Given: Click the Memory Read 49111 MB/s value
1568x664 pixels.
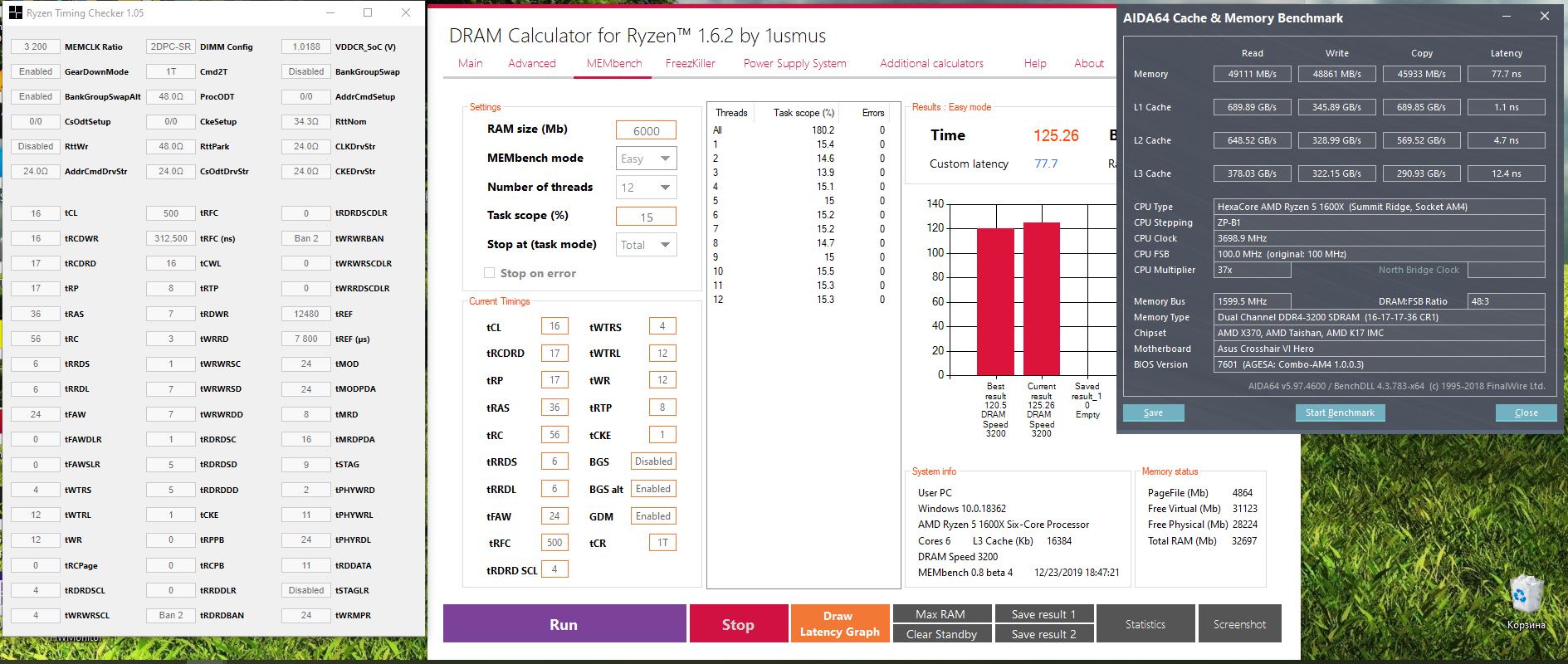Looking at the screenshot, I should (1253, 74).
